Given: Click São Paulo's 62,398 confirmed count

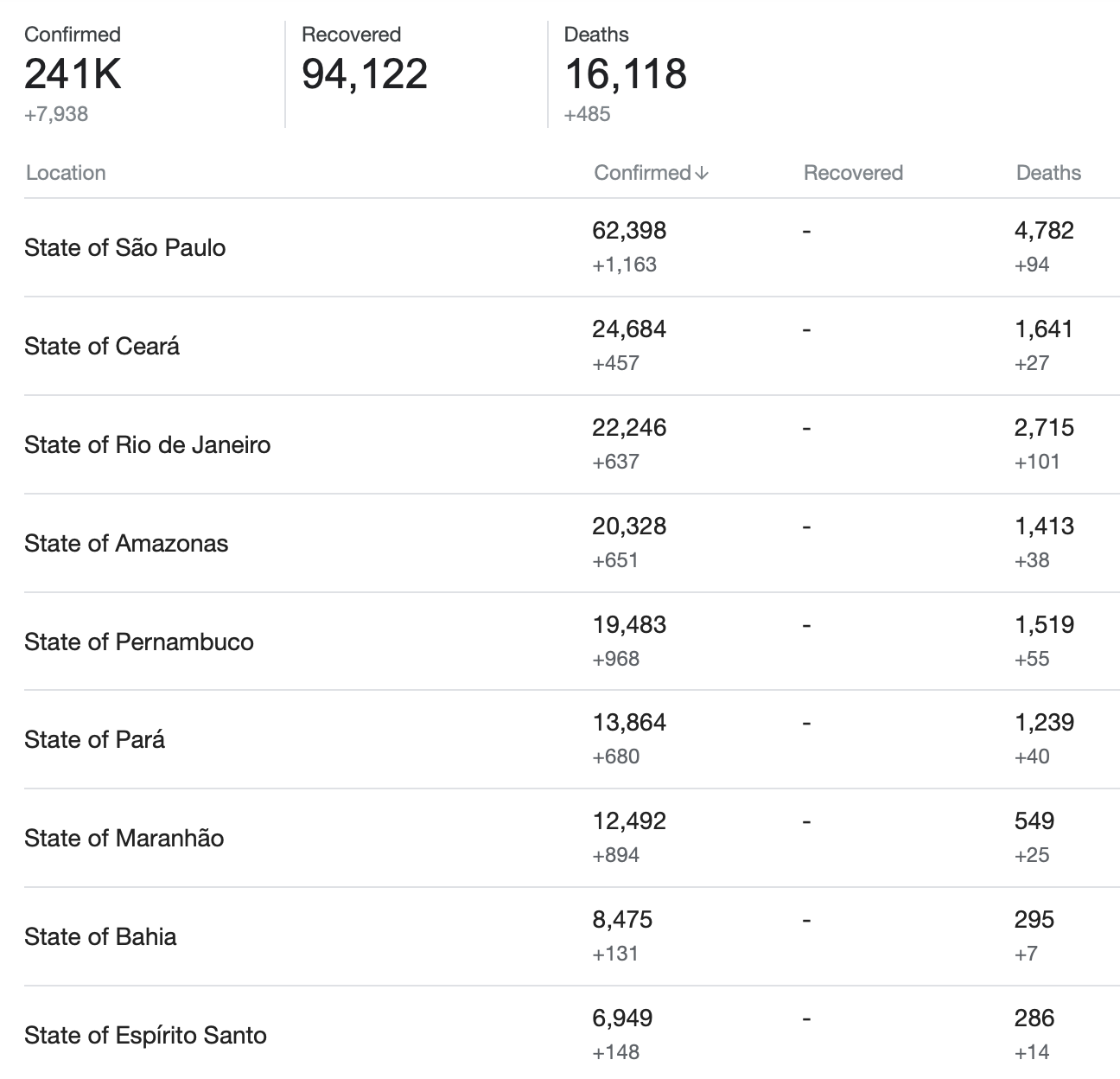Looking at the screenshot, I should point(629,231).
